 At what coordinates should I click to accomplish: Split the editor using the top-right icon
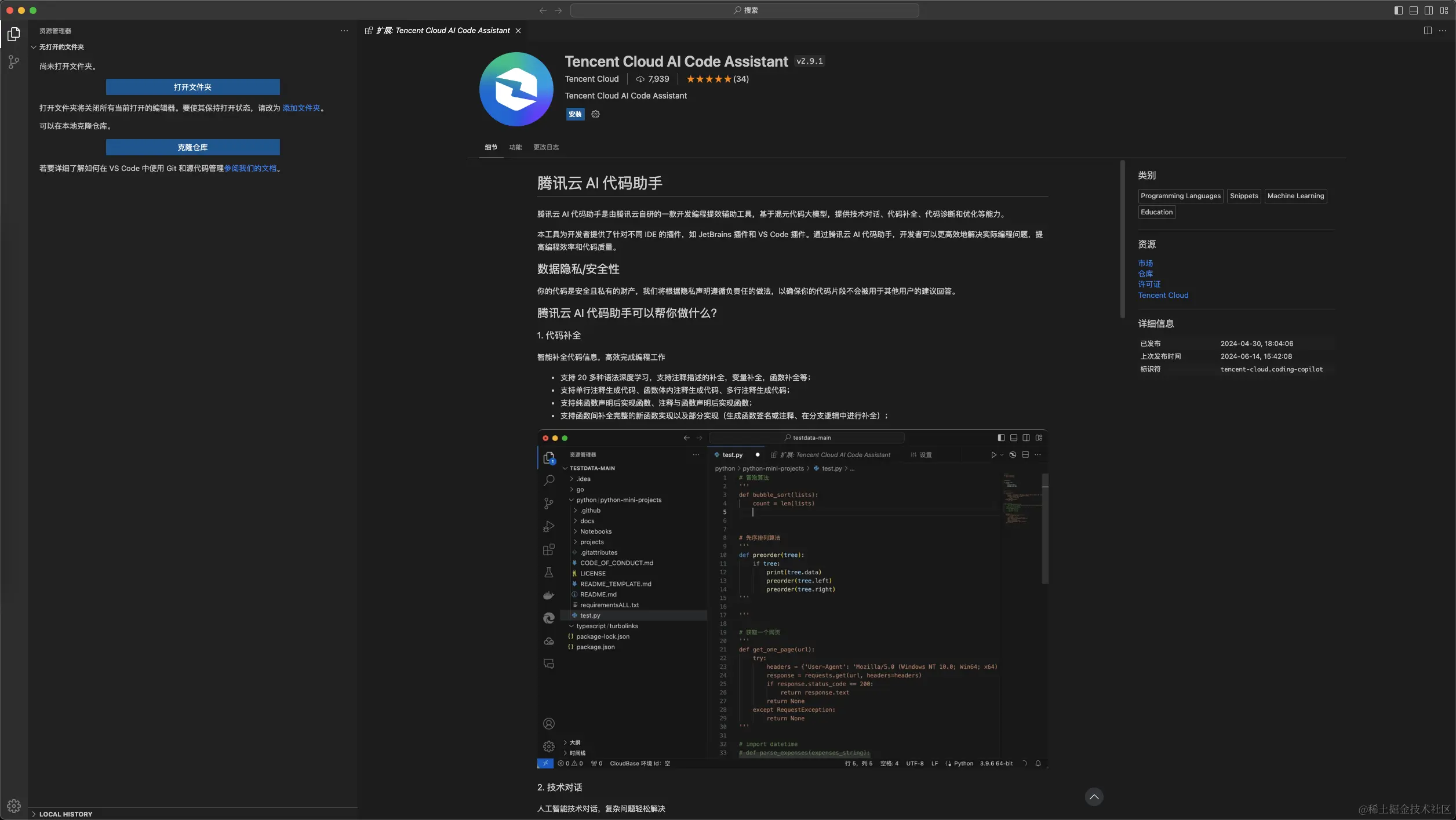(x=1426, y=30)
